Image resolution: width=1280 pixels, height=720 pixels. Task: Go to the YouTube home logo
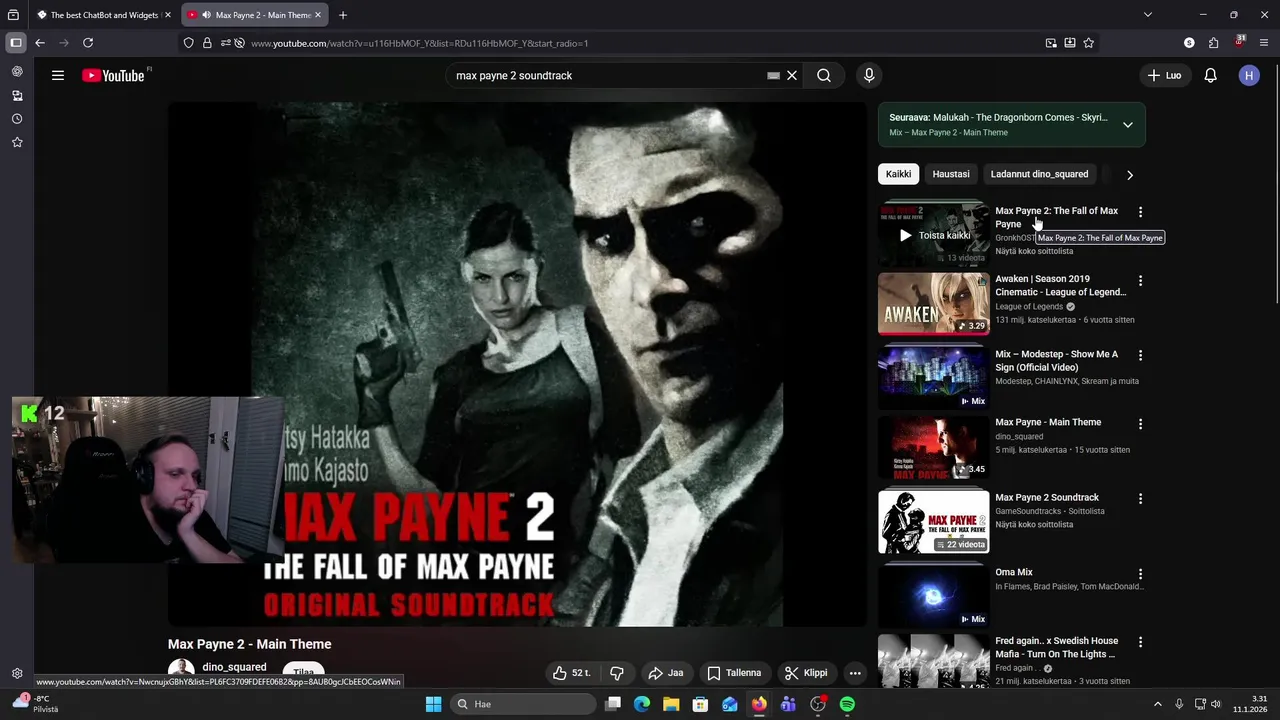pyautogui.click(x=113, y=75)
